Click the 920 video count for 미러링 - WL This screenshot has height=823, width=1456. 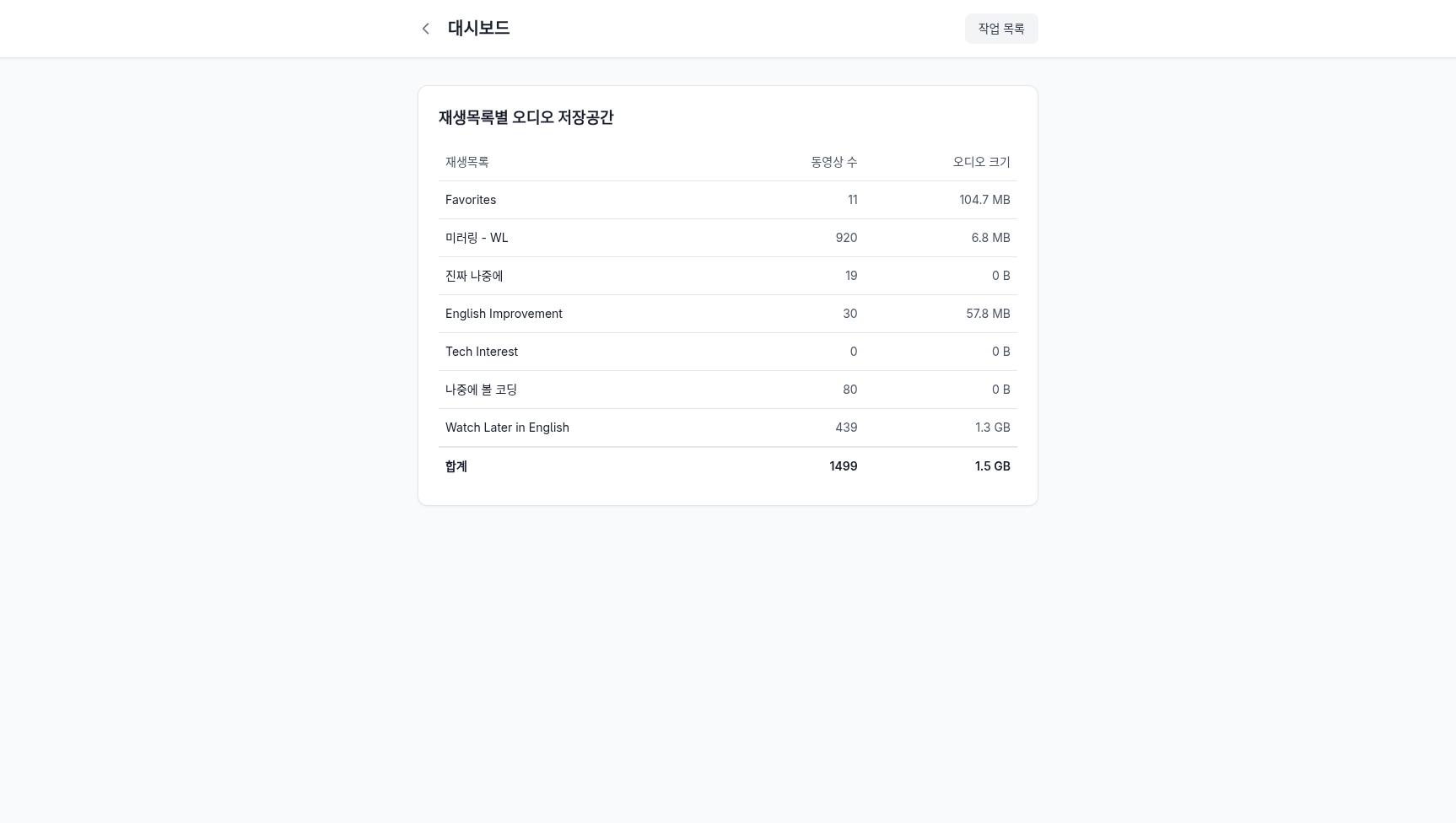point(846,238)
